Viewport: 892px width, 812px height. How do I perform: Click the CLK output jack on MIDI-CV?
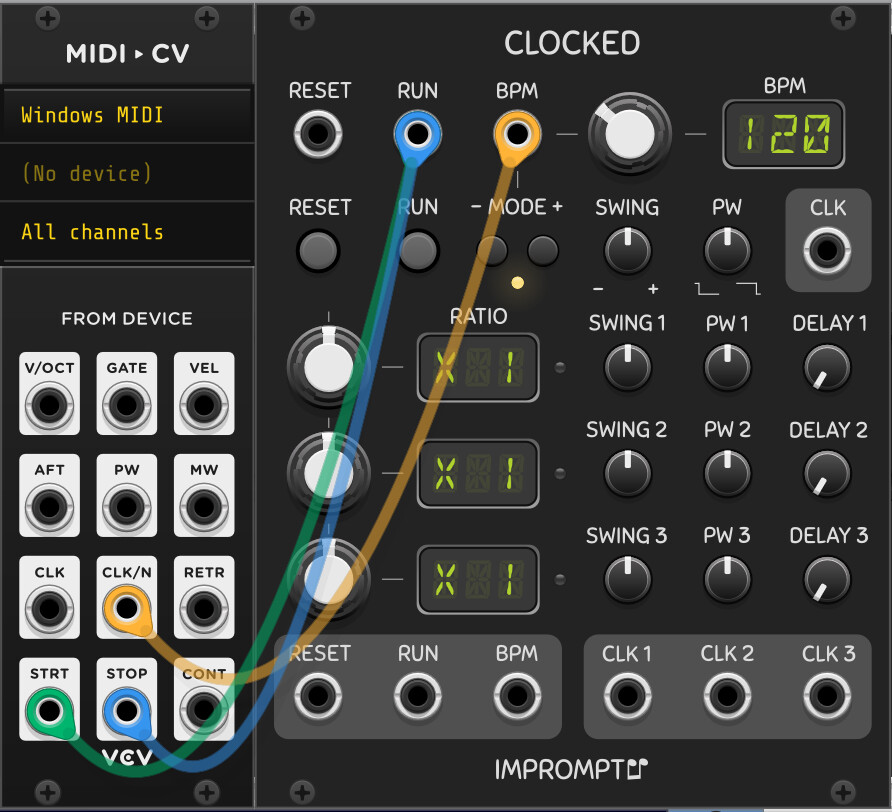click(49, 609)
